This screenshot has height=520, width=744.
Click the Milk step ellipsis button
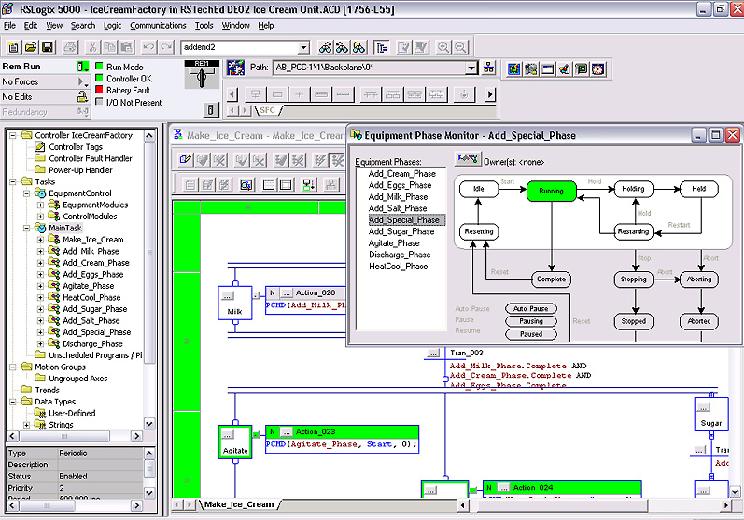(228, 296)
